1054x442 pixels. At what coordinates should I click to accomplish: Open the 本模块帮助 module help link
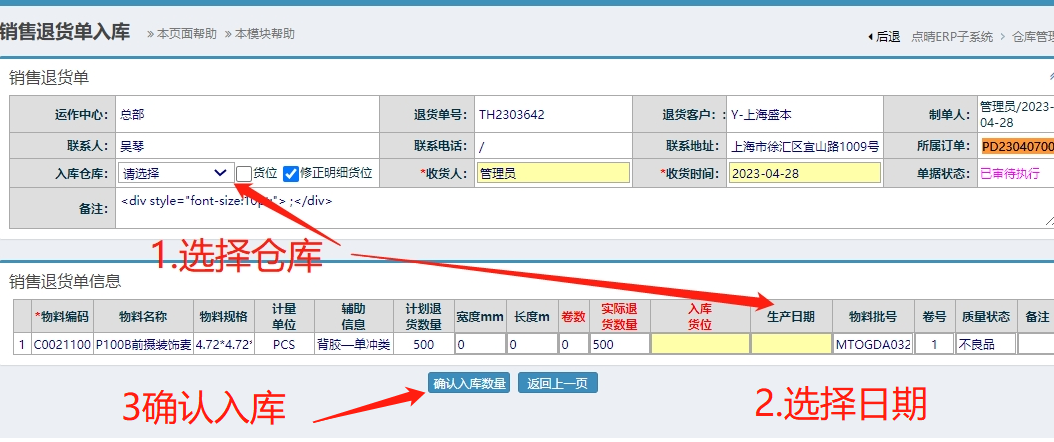(x=264, y=34)
